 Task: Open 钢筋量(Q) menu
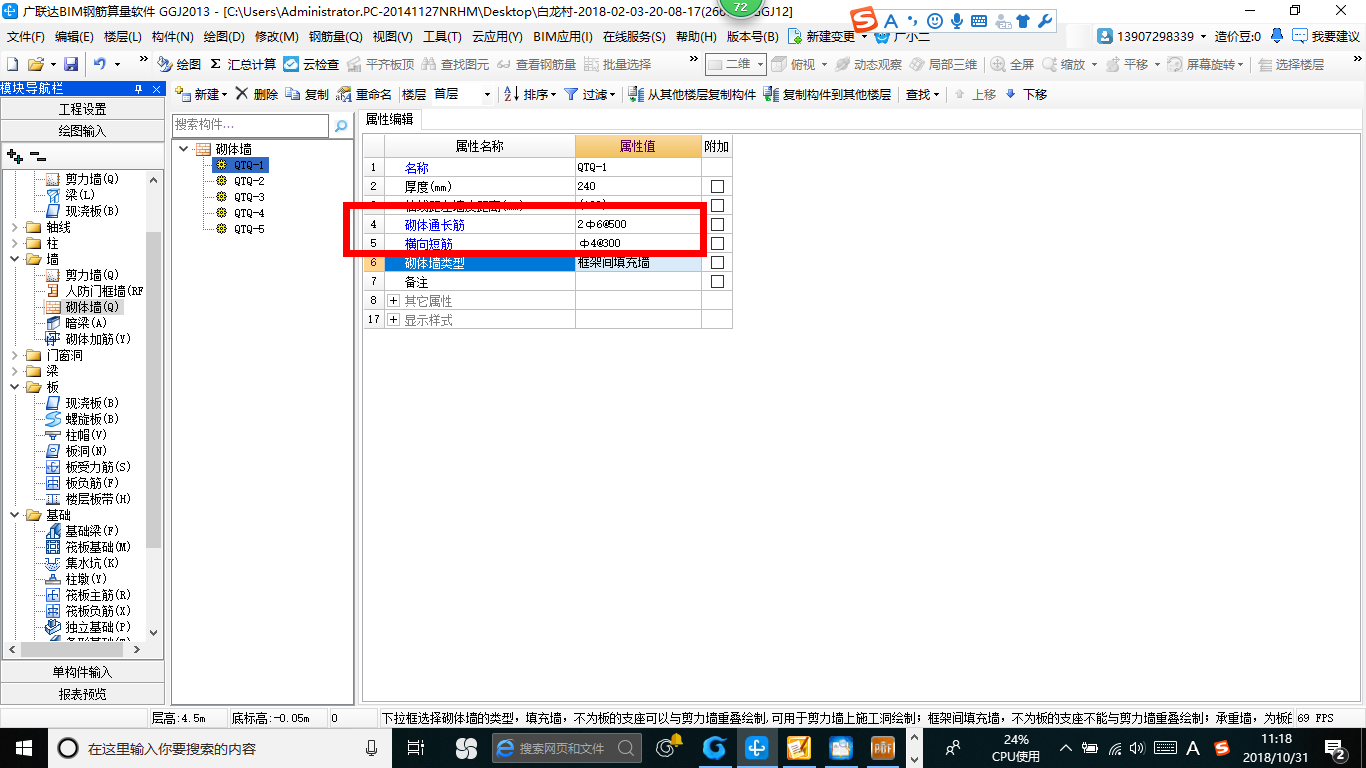pyautogui.click(x=335, y=36)
